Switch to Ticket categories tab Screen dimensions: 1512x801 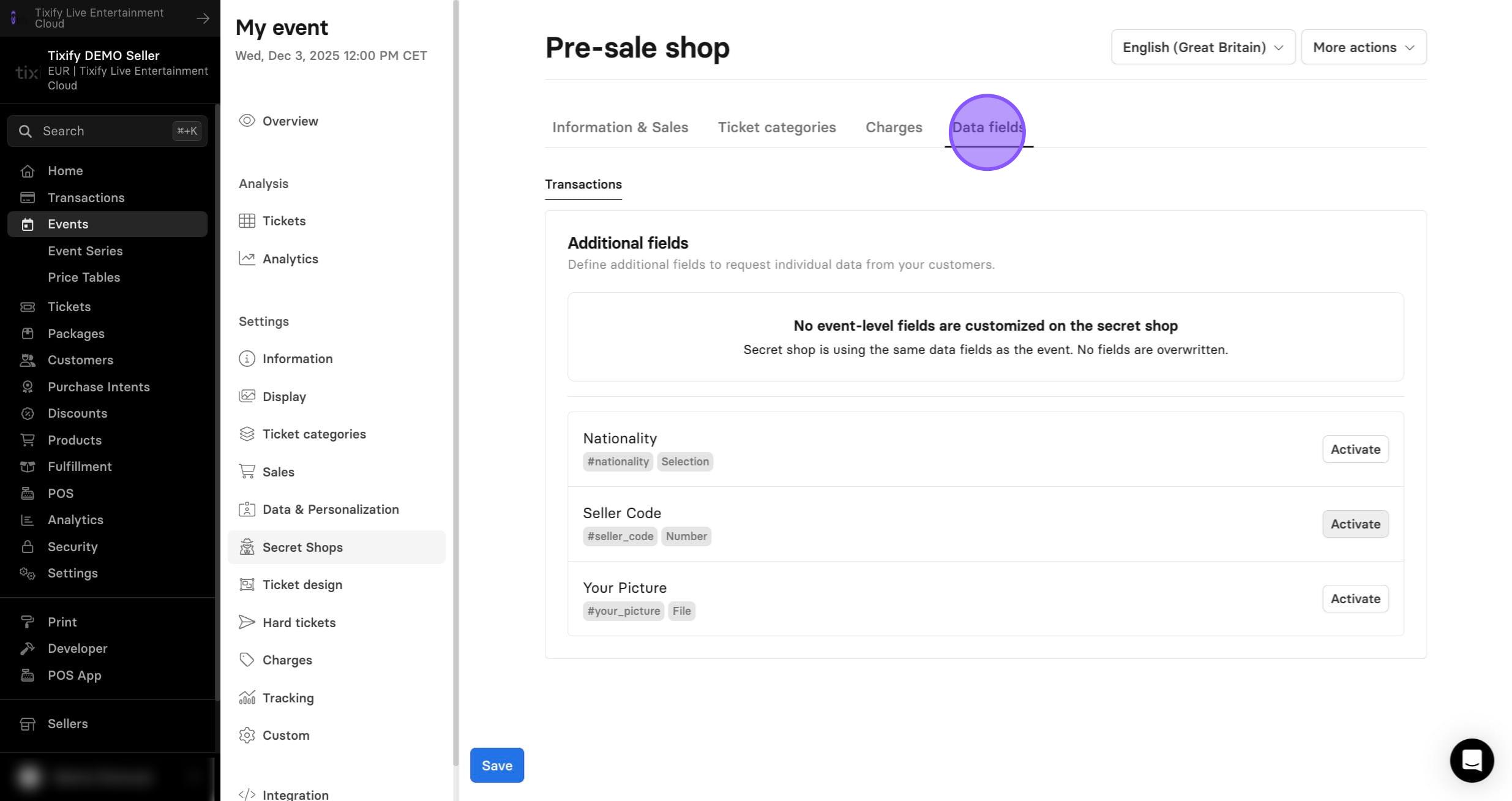777,127
